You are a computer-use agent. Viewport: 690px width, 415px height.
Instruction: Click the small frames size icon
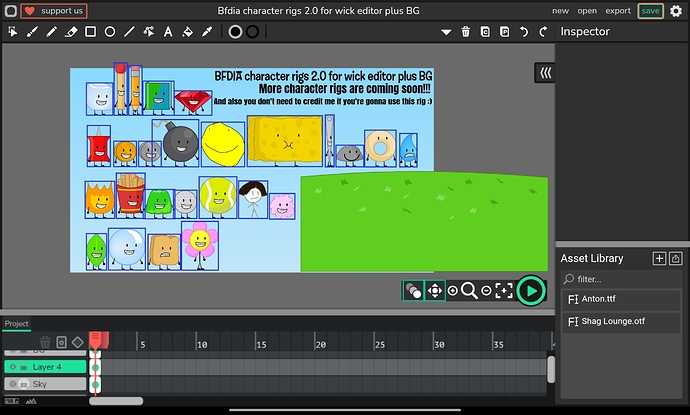click(11, 401)
